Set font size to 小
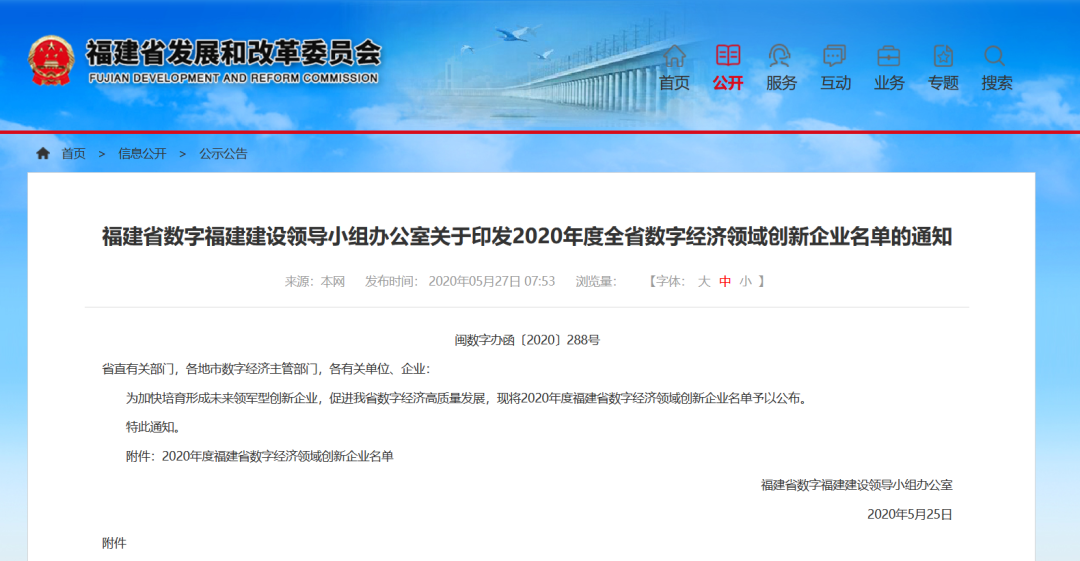 pos(745,282)
